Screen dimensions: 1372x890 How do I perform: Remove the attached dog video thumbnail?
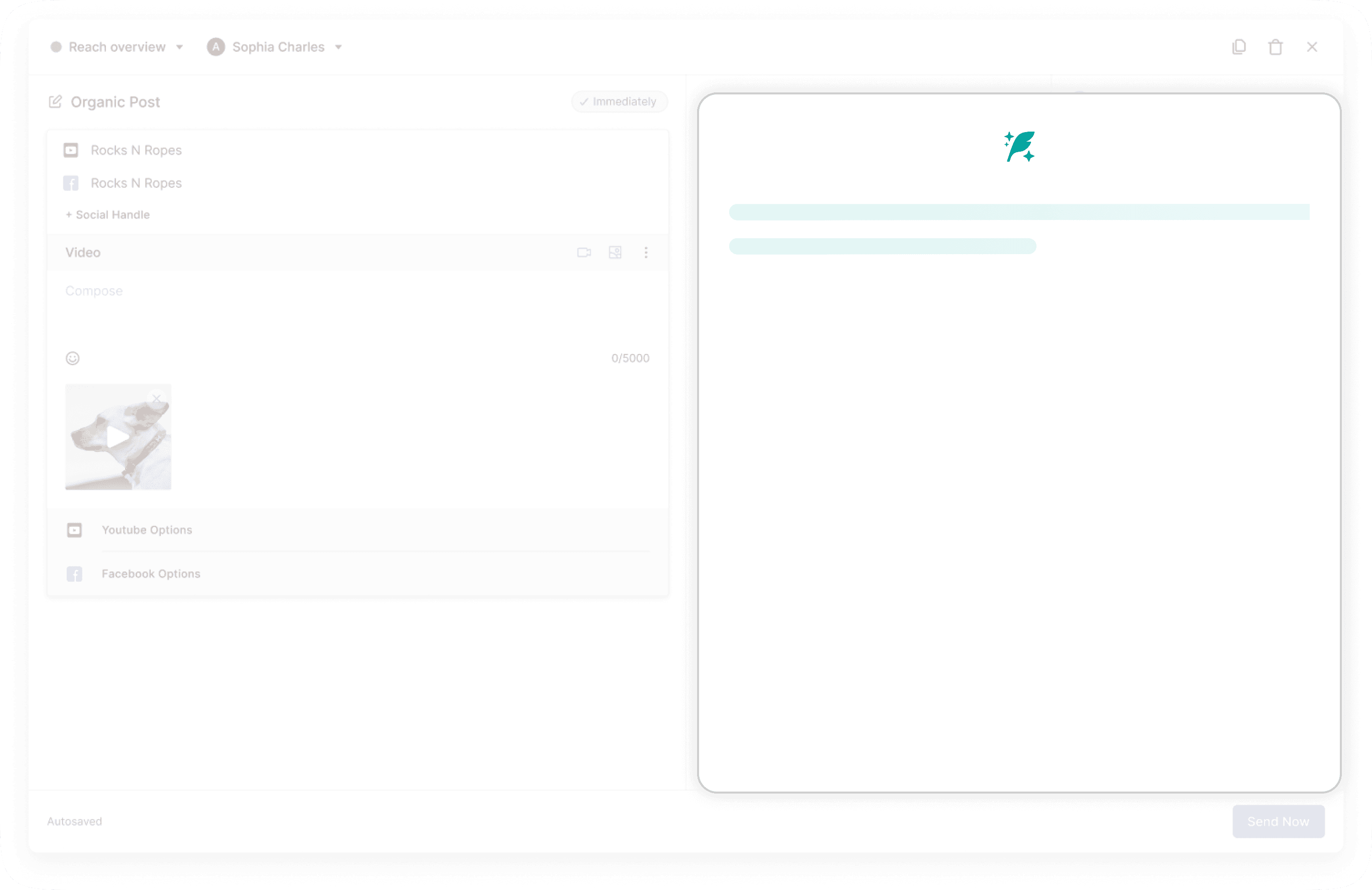(156, 398)
